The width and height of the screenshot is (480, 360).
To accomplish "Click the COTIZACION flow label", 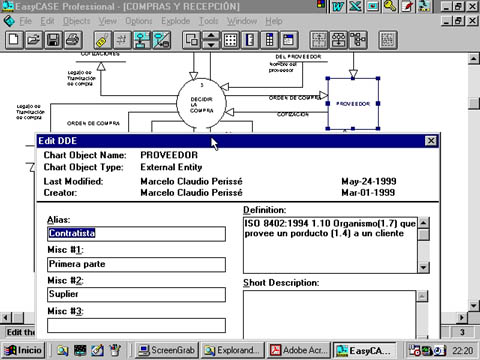I will click(293, 114).
